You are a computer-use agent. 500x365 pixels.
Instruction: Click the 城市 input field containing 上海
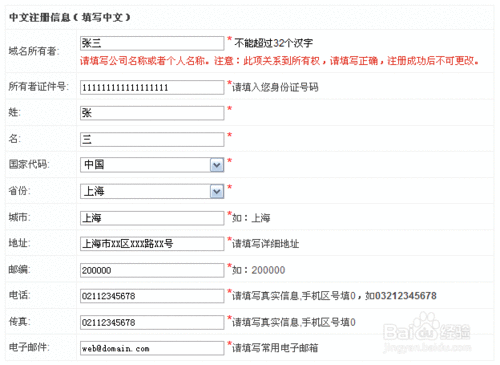(x=152, y=218)
